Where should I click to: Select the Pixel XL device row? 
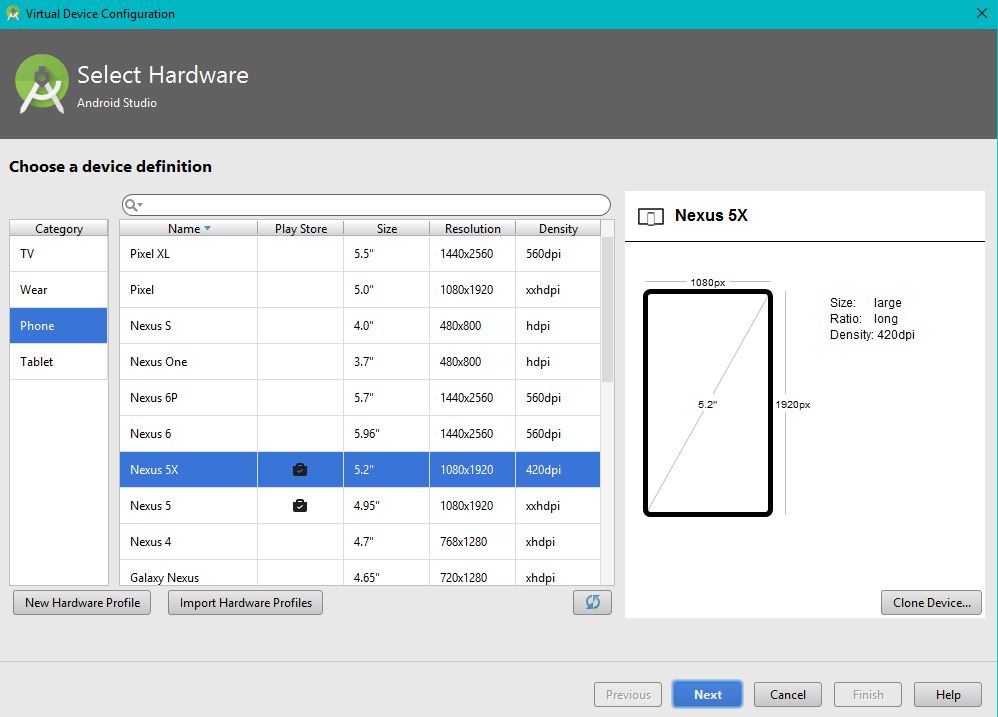[x=360, y=254]
